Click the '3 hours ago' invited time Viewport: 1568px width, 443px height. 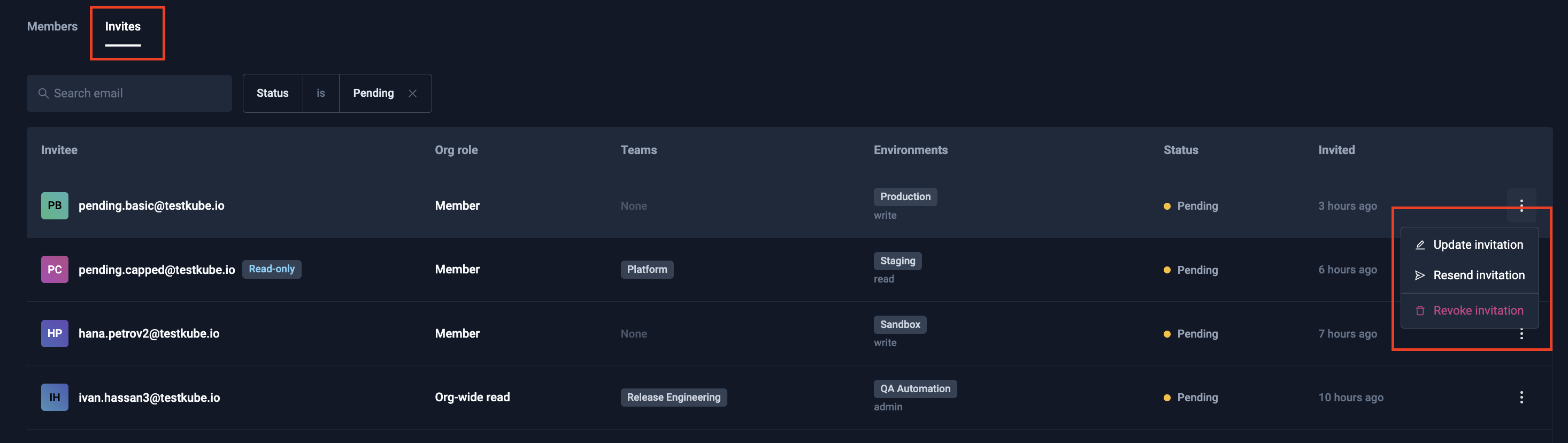pyautogui.click(x=1348, y=206)
